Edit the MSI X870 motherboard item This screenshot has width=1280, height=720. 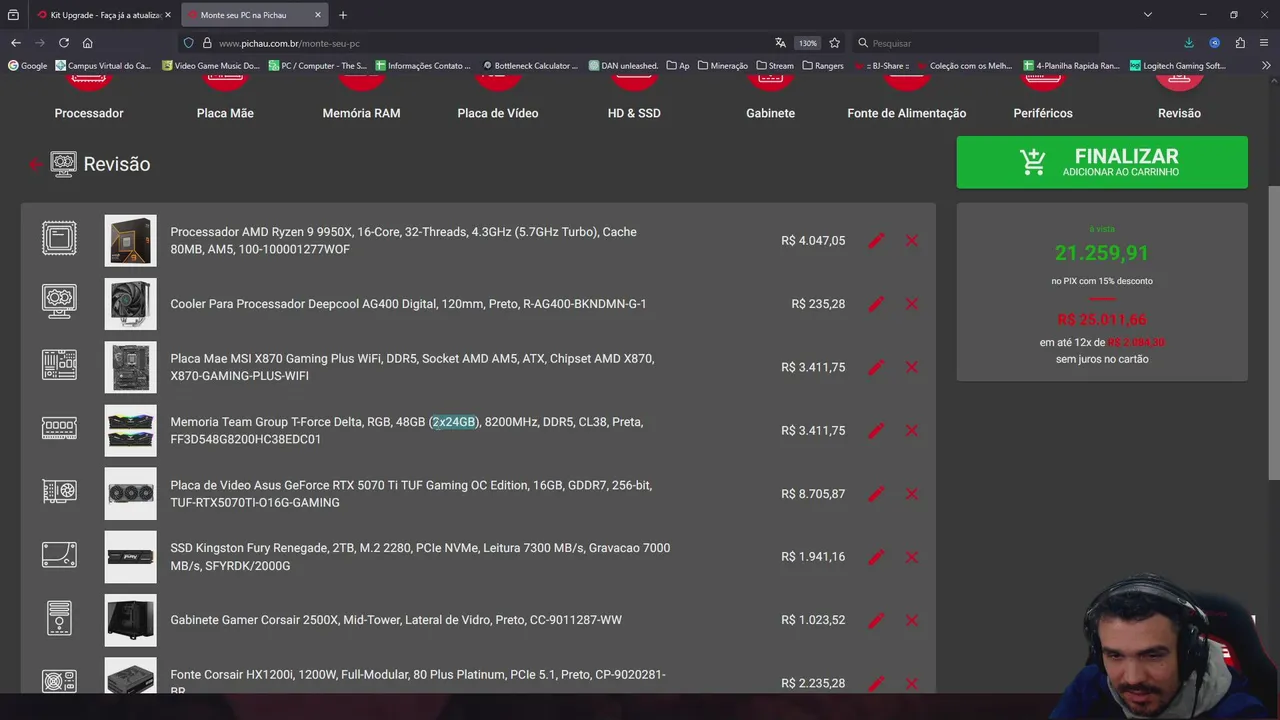coord(876,367)
